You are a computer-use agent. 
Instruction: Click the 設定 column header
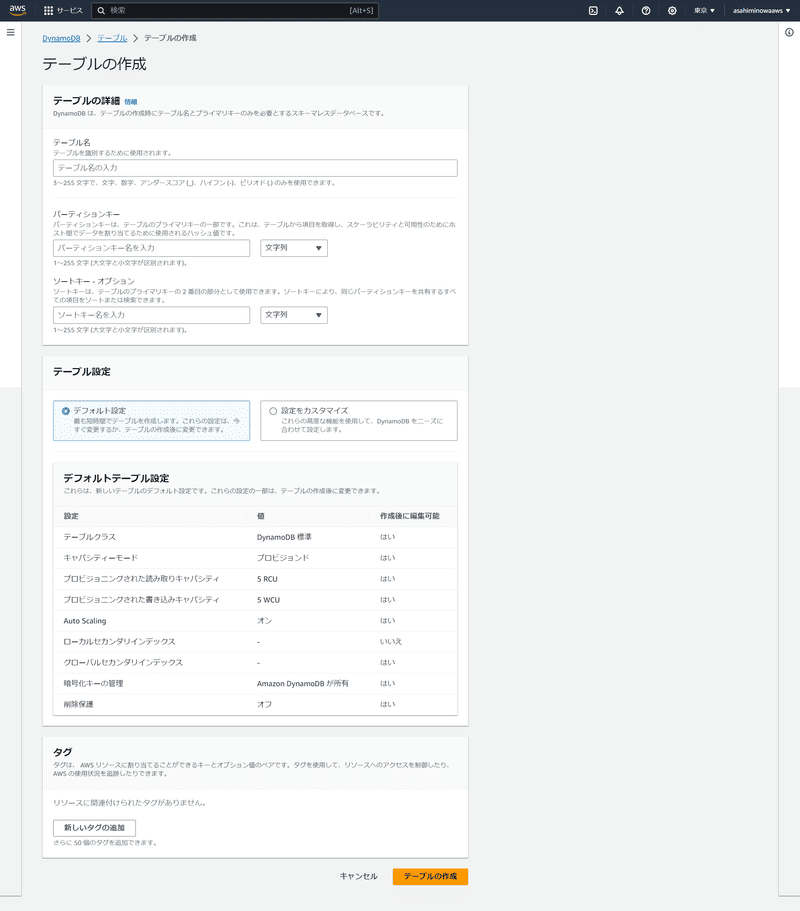(x=71, y=516)
